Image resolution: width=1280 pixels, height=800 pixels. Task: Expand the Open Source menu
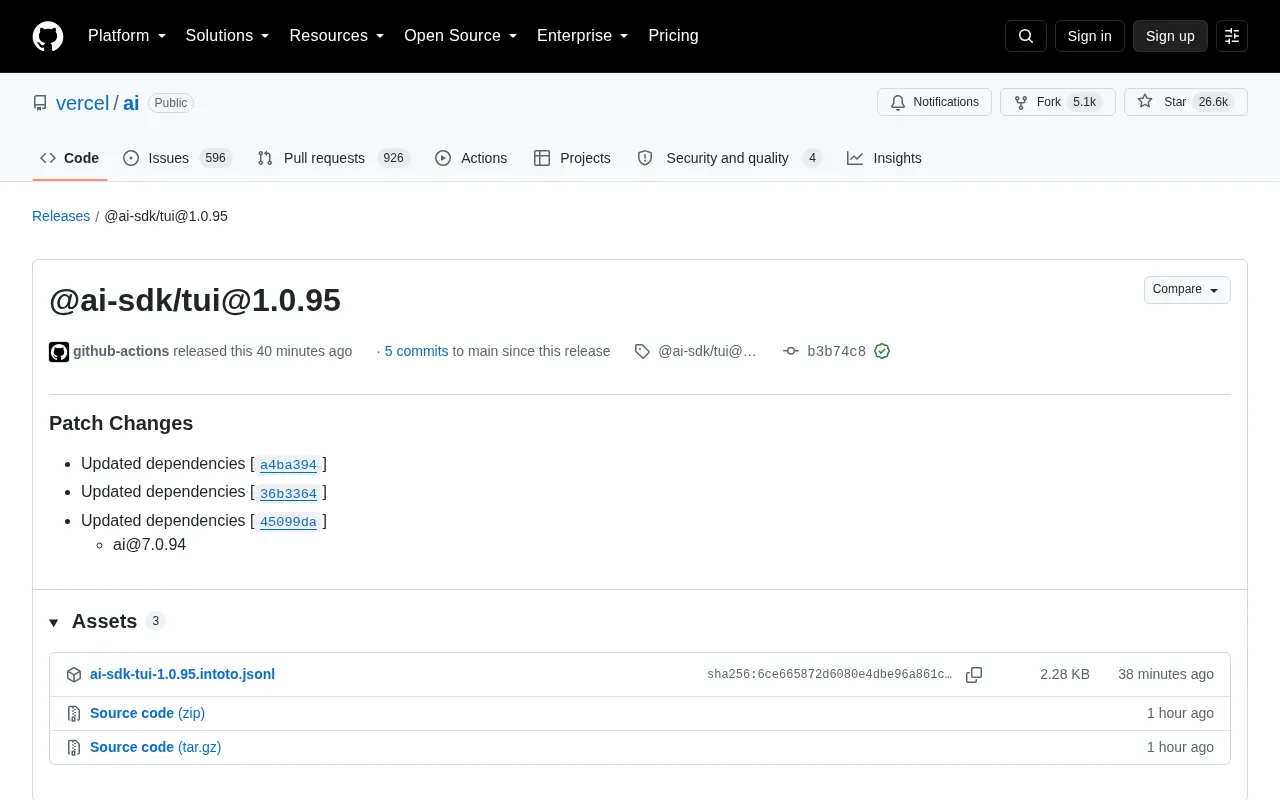coord(461,36)
